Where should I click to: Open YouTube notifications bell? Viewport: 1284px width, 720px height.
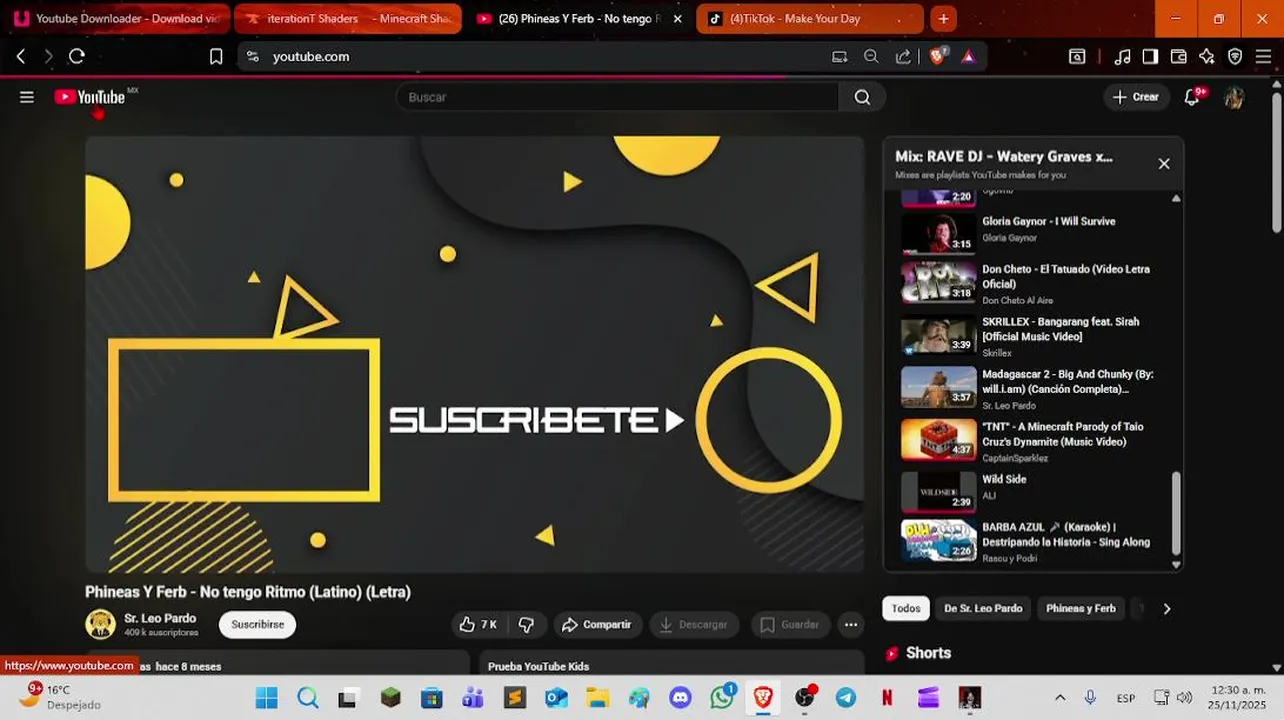pyautogui.click(x=1192, y=97)
